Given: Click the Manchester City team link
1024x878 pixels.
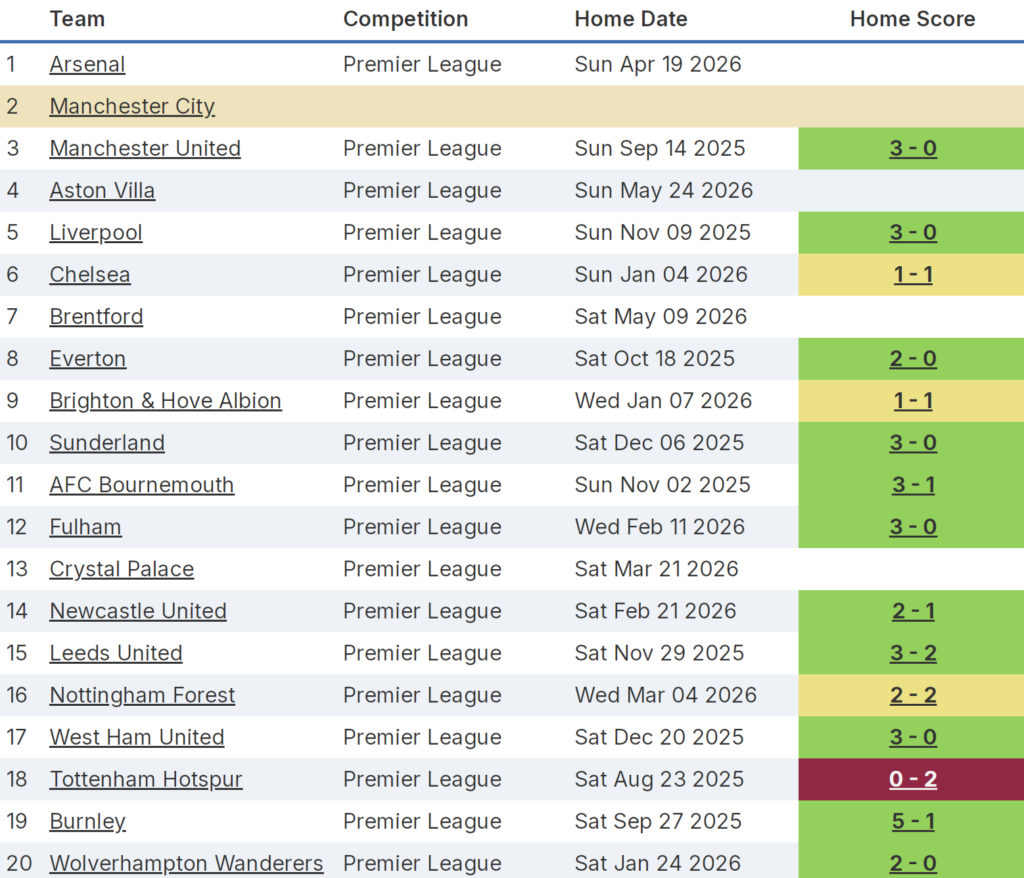Looking at the screenshot, I should [132, 107].
